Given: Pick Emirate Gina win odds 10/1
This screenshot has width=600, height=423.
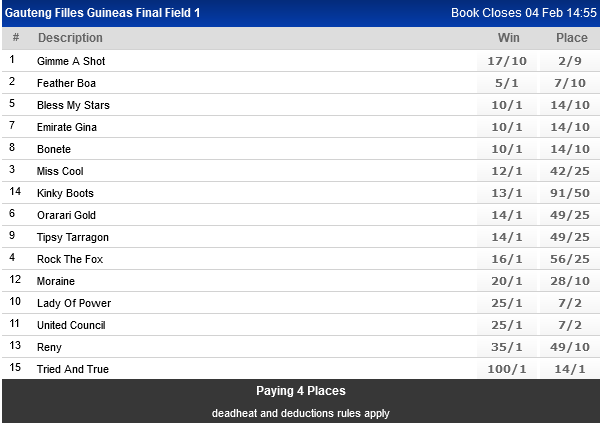Looking at the screenshot, I should coord(506,127).
